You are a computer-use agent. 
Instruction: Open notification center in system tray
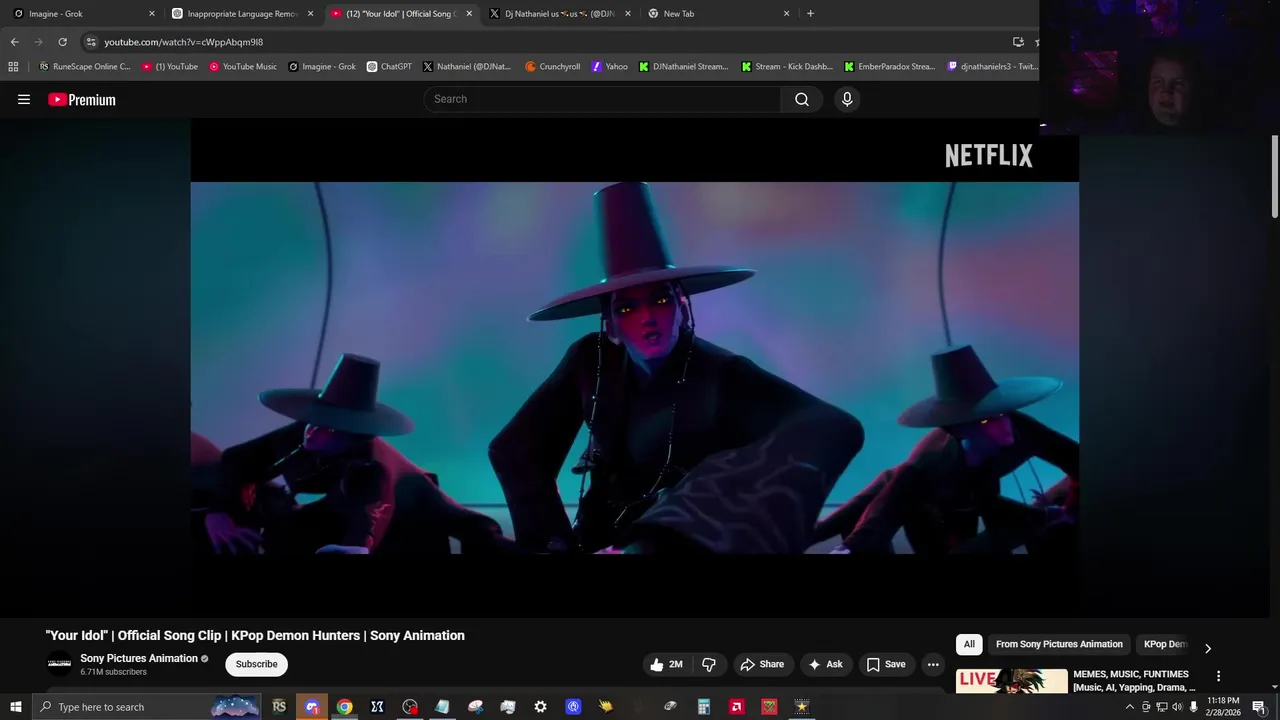[x=1259, y=707]
